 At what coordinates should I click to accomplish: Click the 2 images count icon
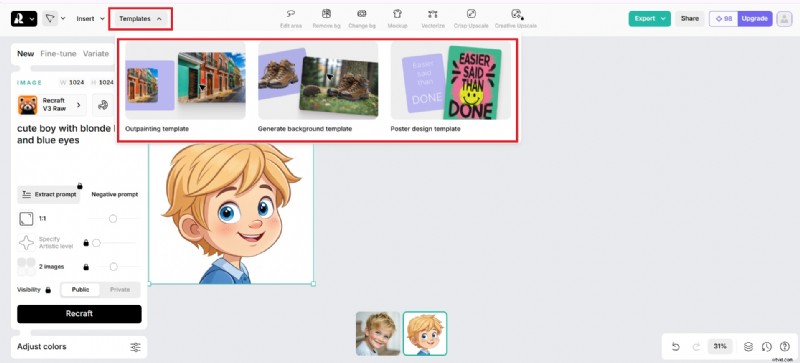[x=26, y=267]
